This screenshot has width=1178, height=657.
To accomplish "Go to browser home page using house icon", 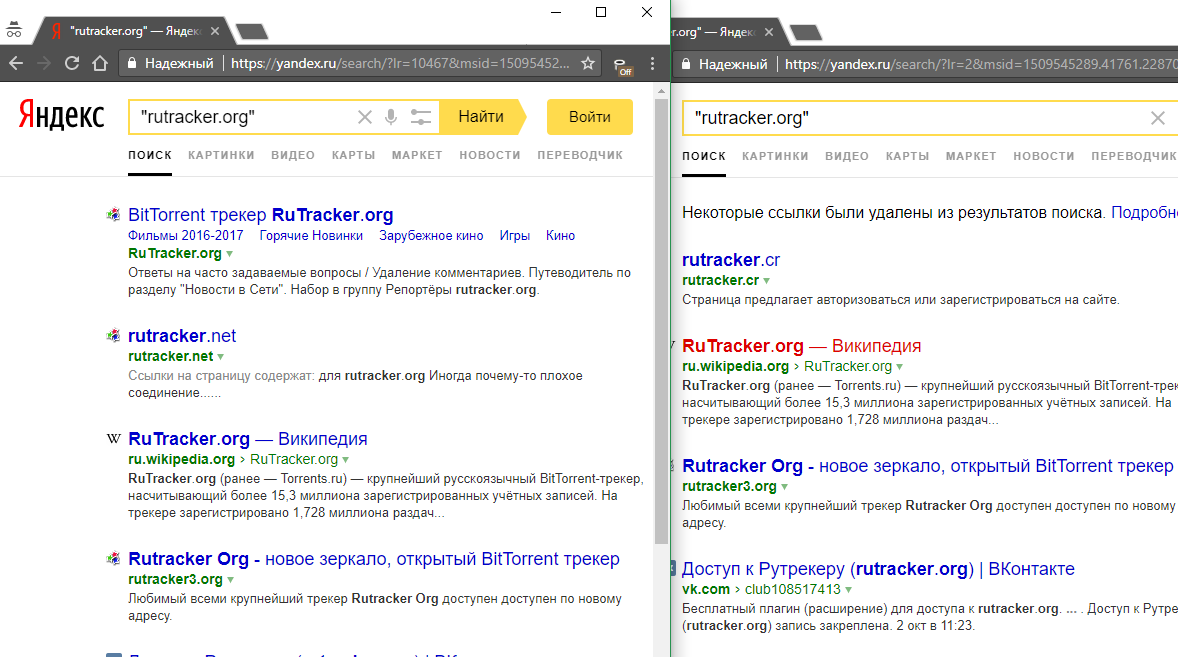I will pos(99,63).
